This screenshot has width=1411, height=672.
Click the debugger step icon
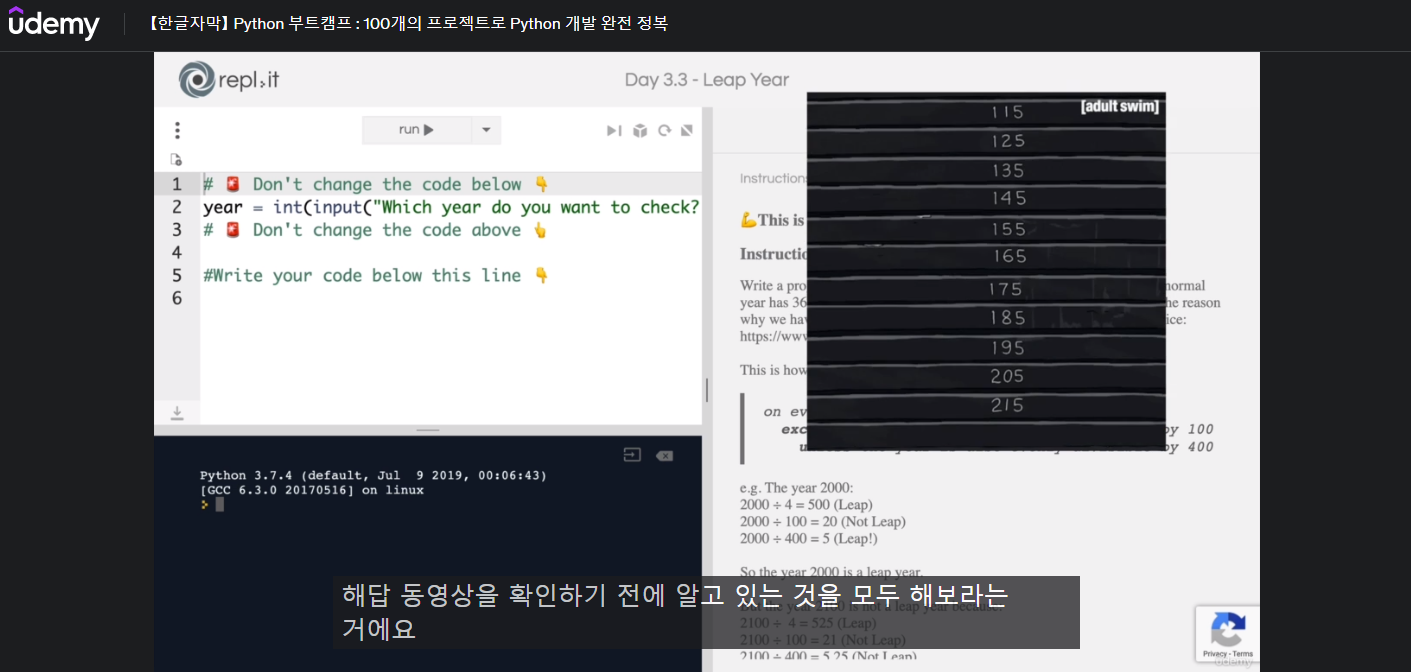click(x=614, y=130)
